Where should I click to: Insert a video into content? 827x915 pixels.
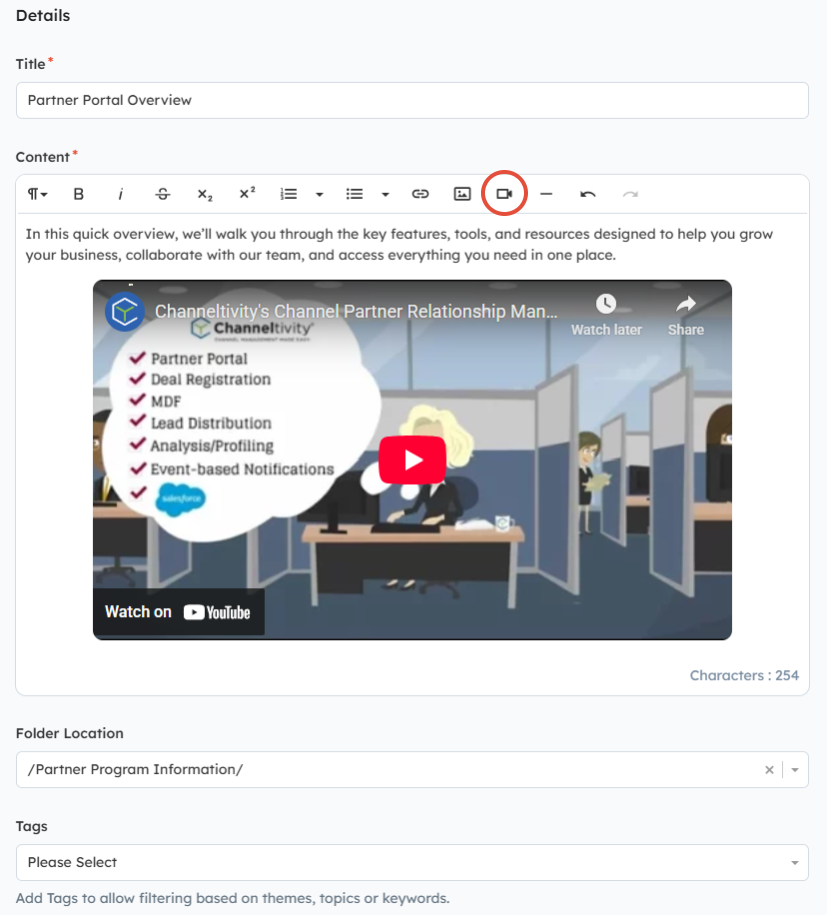[x=504, y=194]
